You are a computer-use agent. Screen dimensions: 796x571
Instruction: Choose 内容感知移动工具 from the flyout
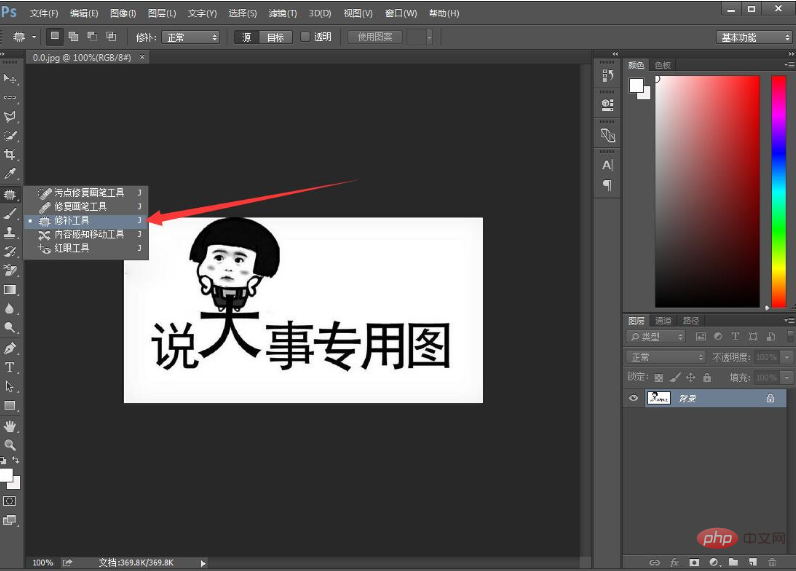(x=86, y=234)
